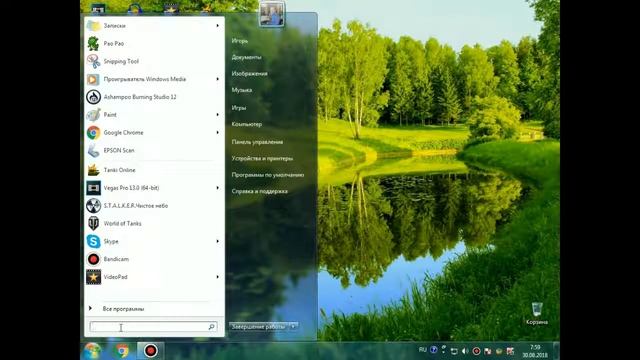Start Tanki Online
Screen dimensions: 640x360
coord(154,170)
